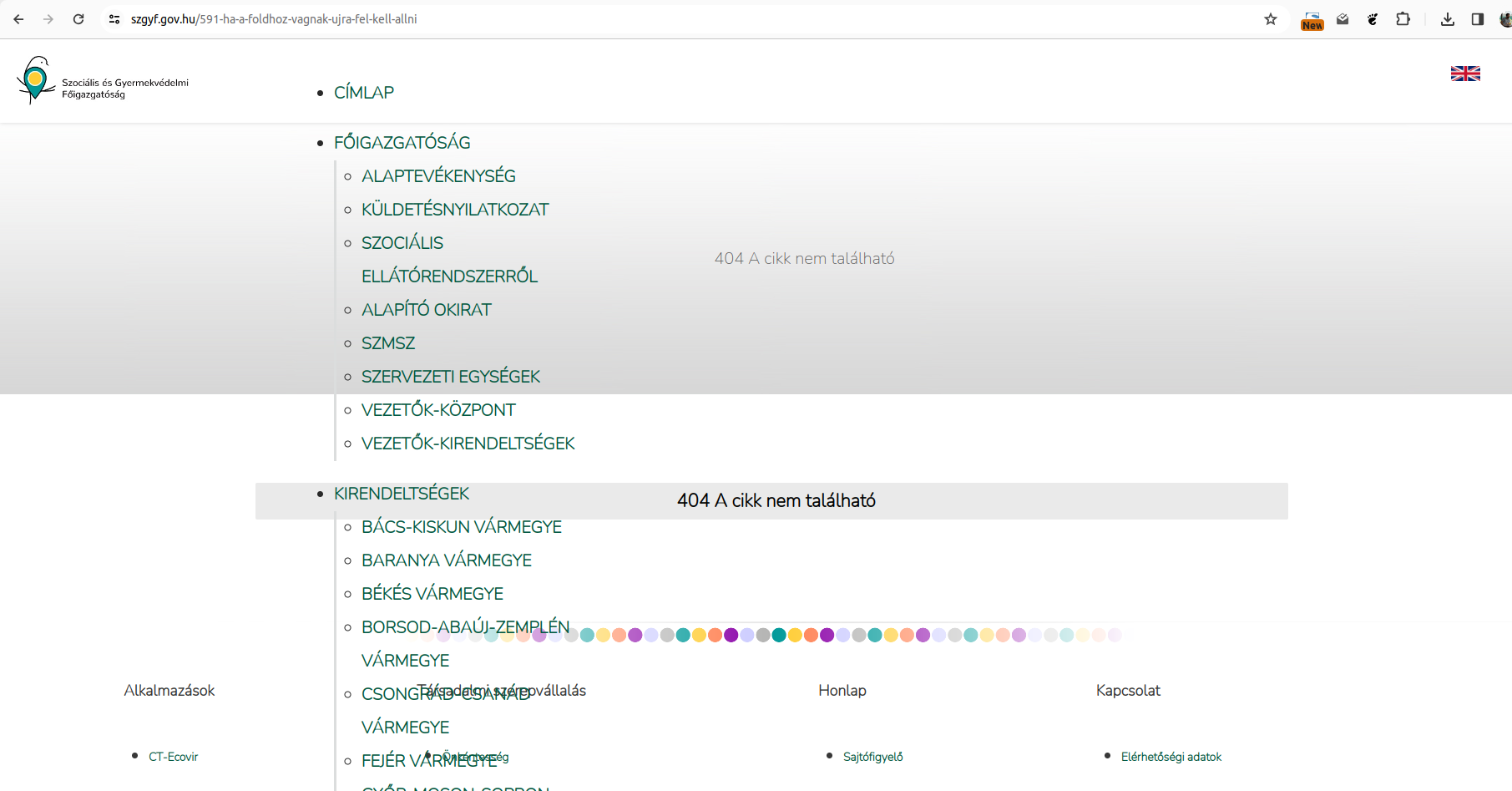Open the Sajtófigyelő footer link

pyautogui.click(x=872, y=757)
